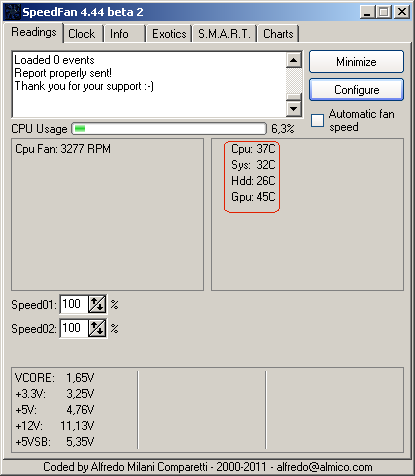Click the +5VSB 5,35V voltage reading
This screenshot has height=476, width=415.
[55, 442]
